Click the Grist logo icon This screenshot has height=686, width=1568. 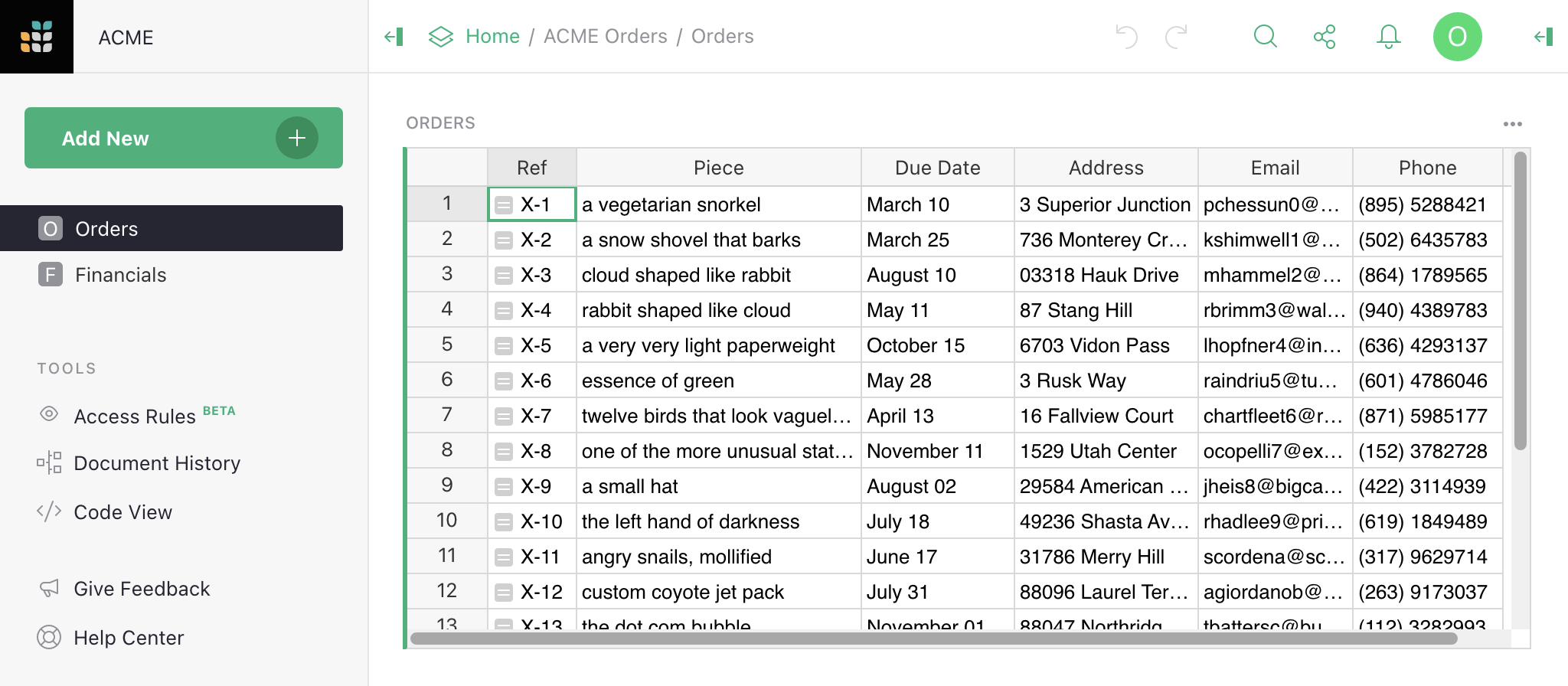click(37, 37)
